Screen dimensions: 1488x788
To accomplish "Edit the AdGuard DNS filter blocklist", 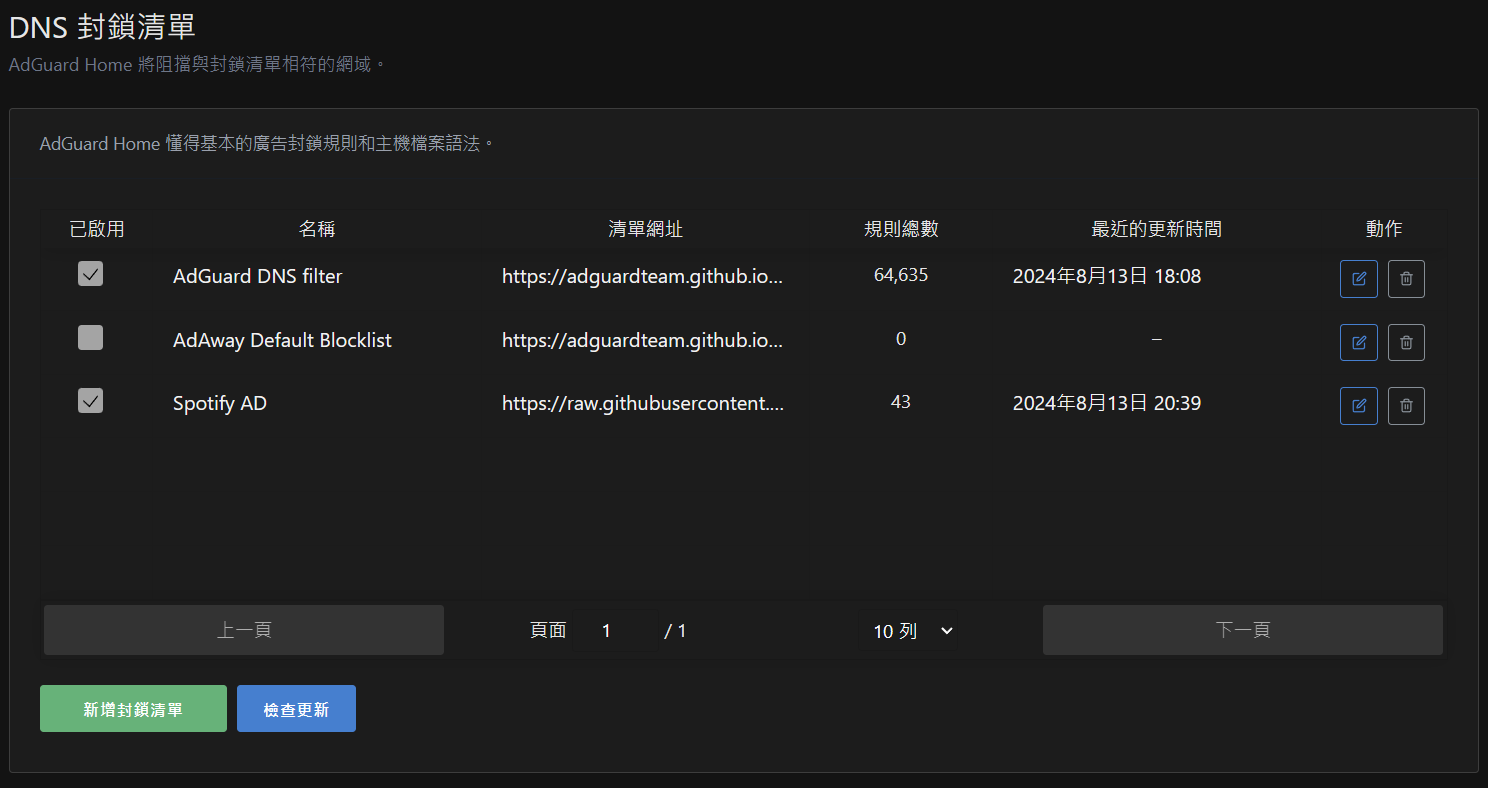I will click(1358, 278).
